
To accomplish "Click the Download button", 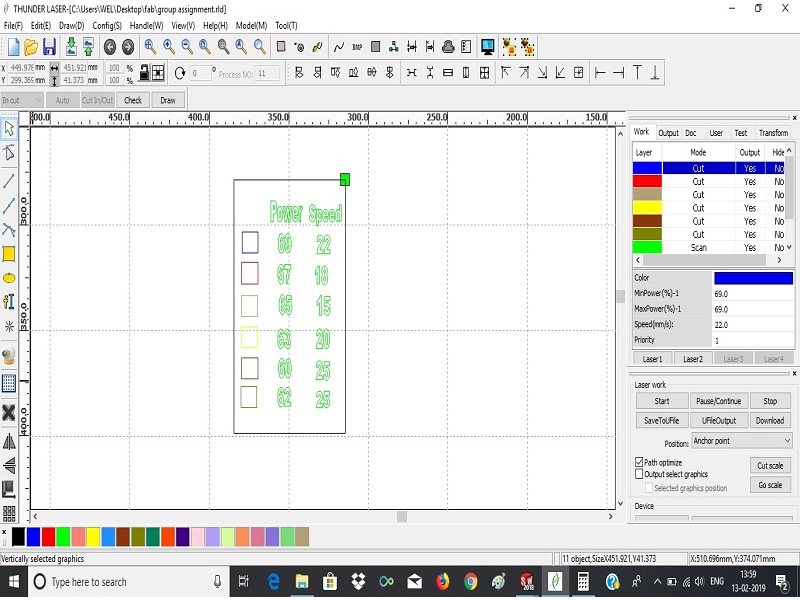I will 770,420.
